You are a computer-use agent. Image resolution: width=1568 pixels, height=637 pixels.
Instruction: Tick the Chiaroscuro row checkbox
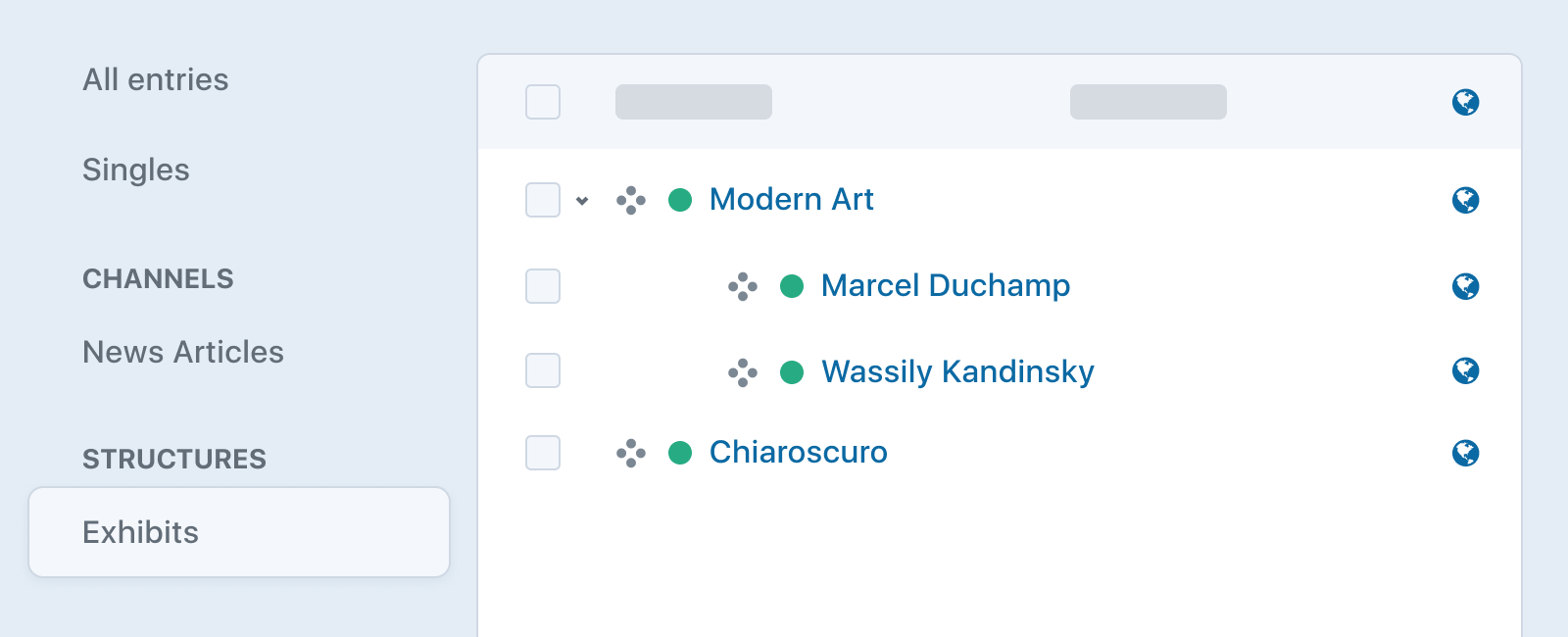(543, 453)
